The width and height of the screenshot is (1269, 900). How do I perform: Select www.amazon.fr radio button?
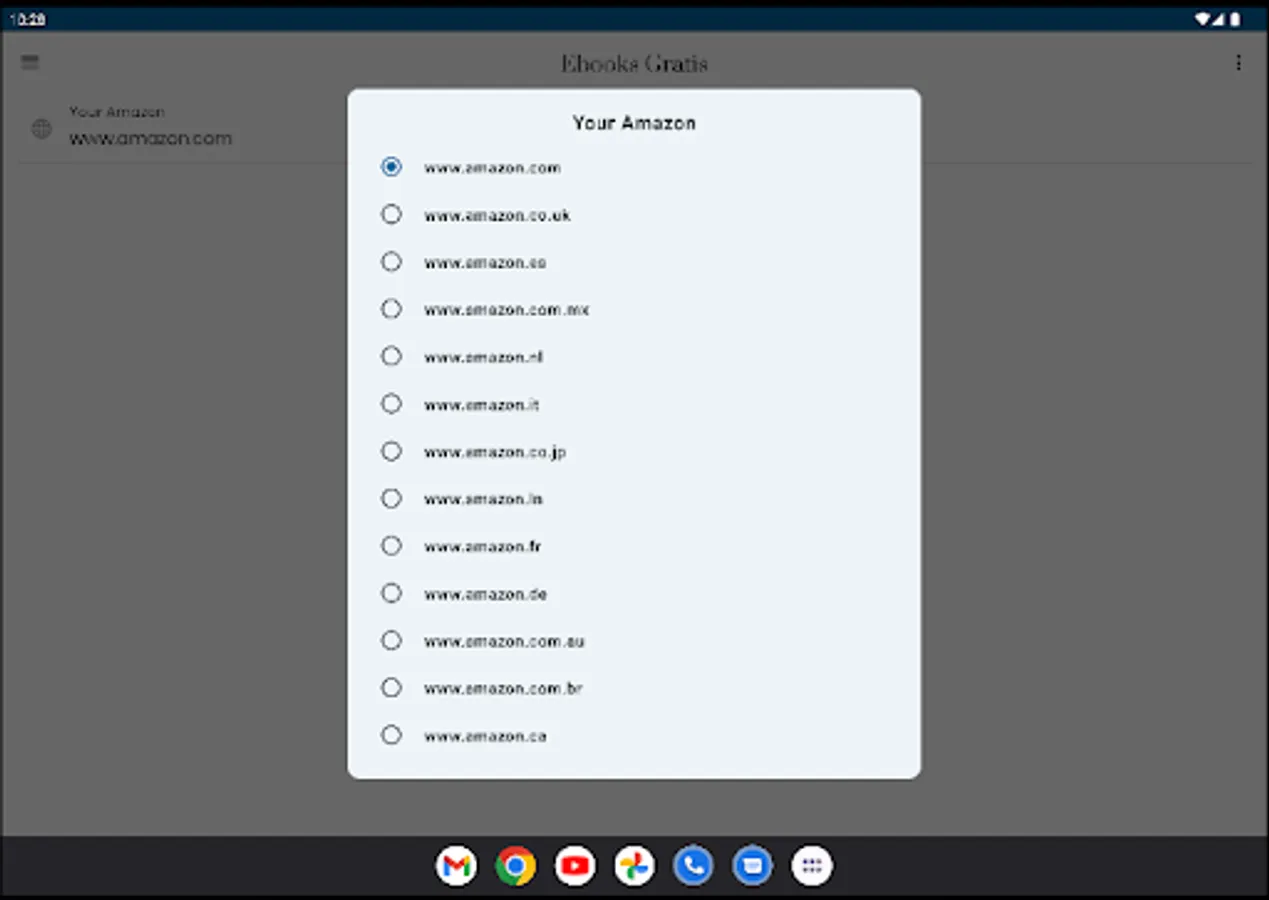(391, 546)
